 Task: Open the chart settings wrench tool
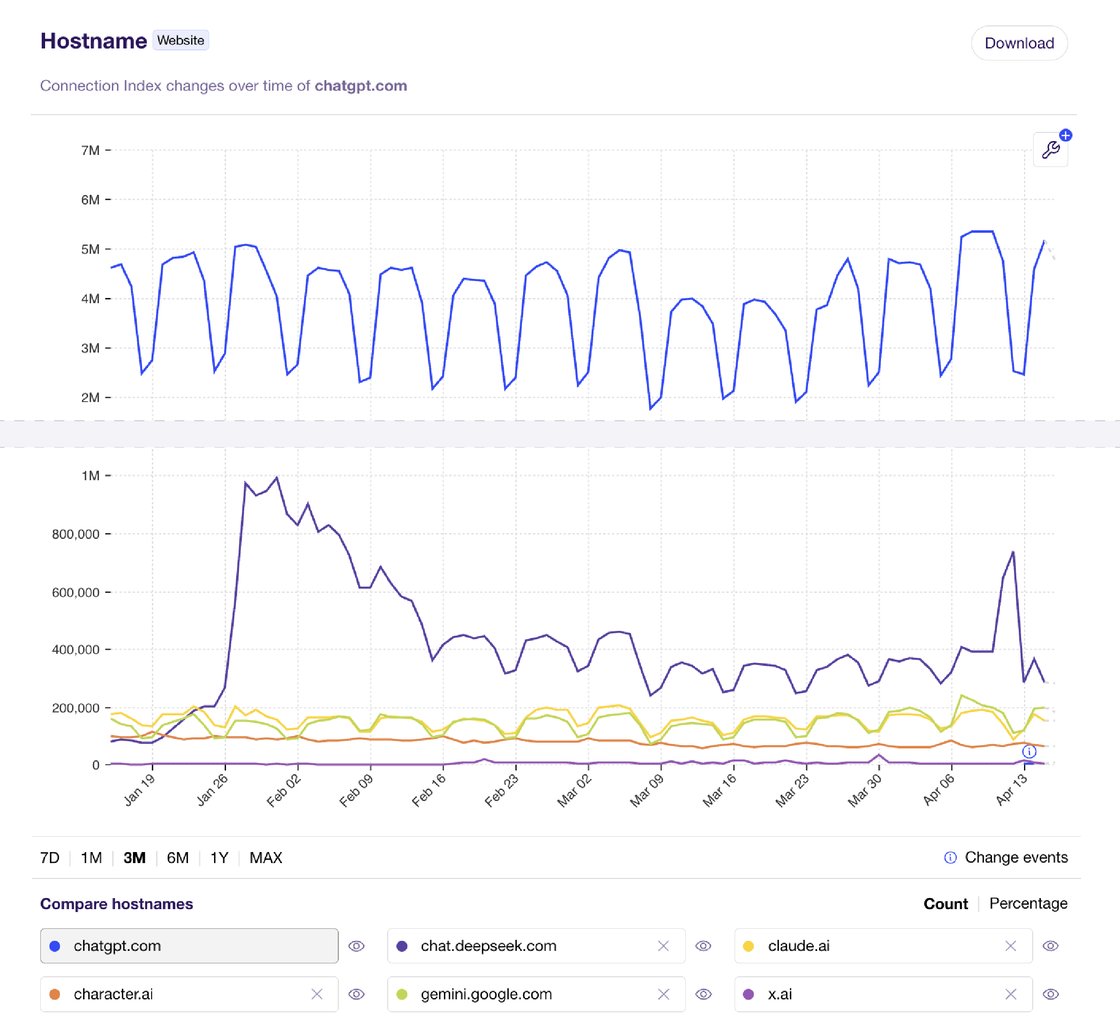coord(1049,148)
